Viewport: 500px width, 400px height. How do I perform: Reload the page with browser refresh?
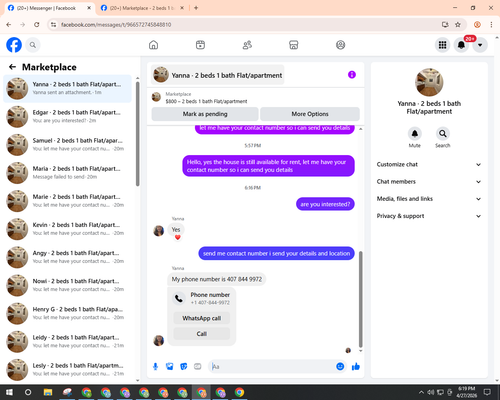coord(37,25)
